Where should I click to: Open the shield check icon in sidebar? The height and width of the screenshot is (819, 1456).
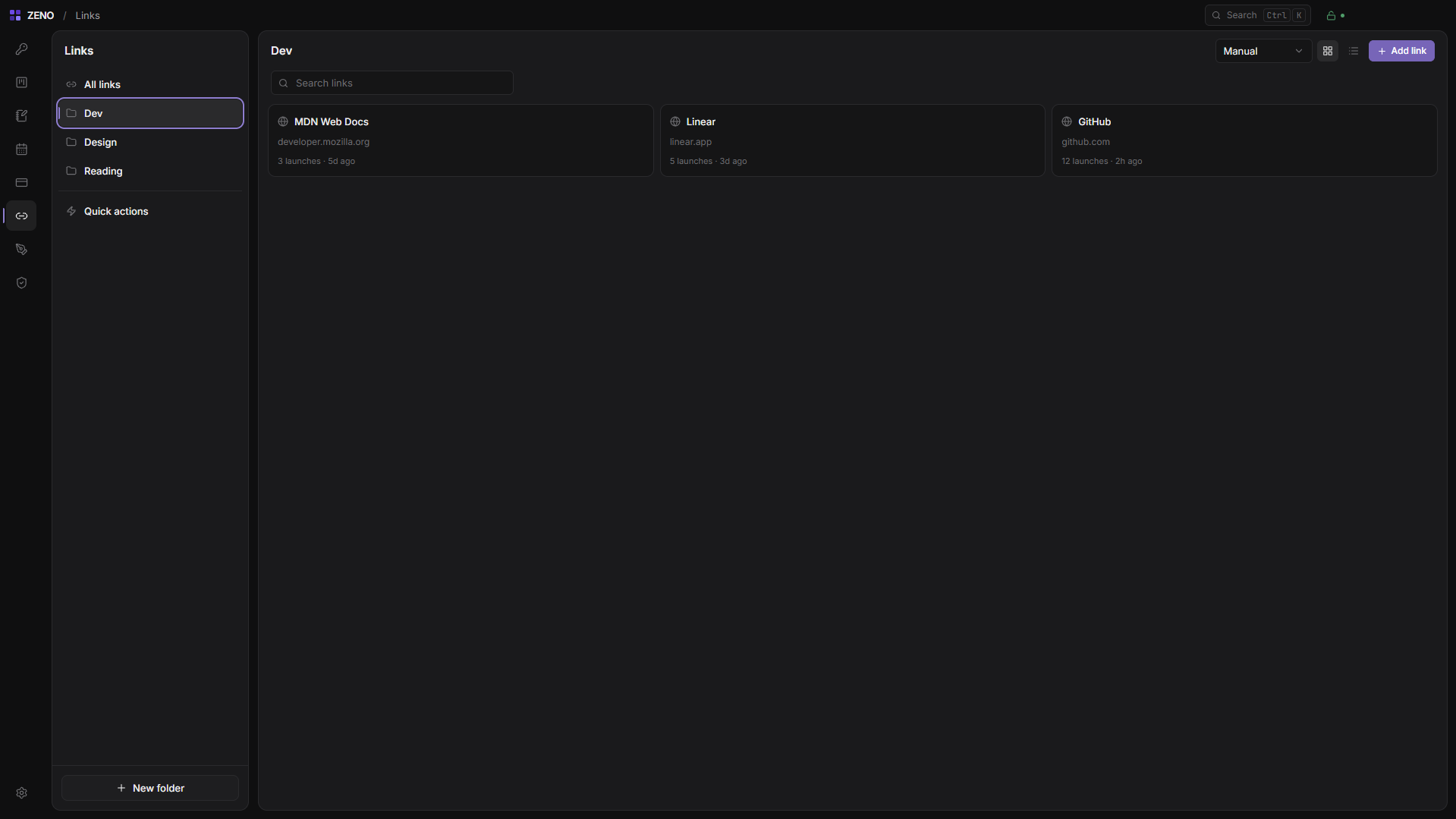pyautogui.click(x=21, y=283)
